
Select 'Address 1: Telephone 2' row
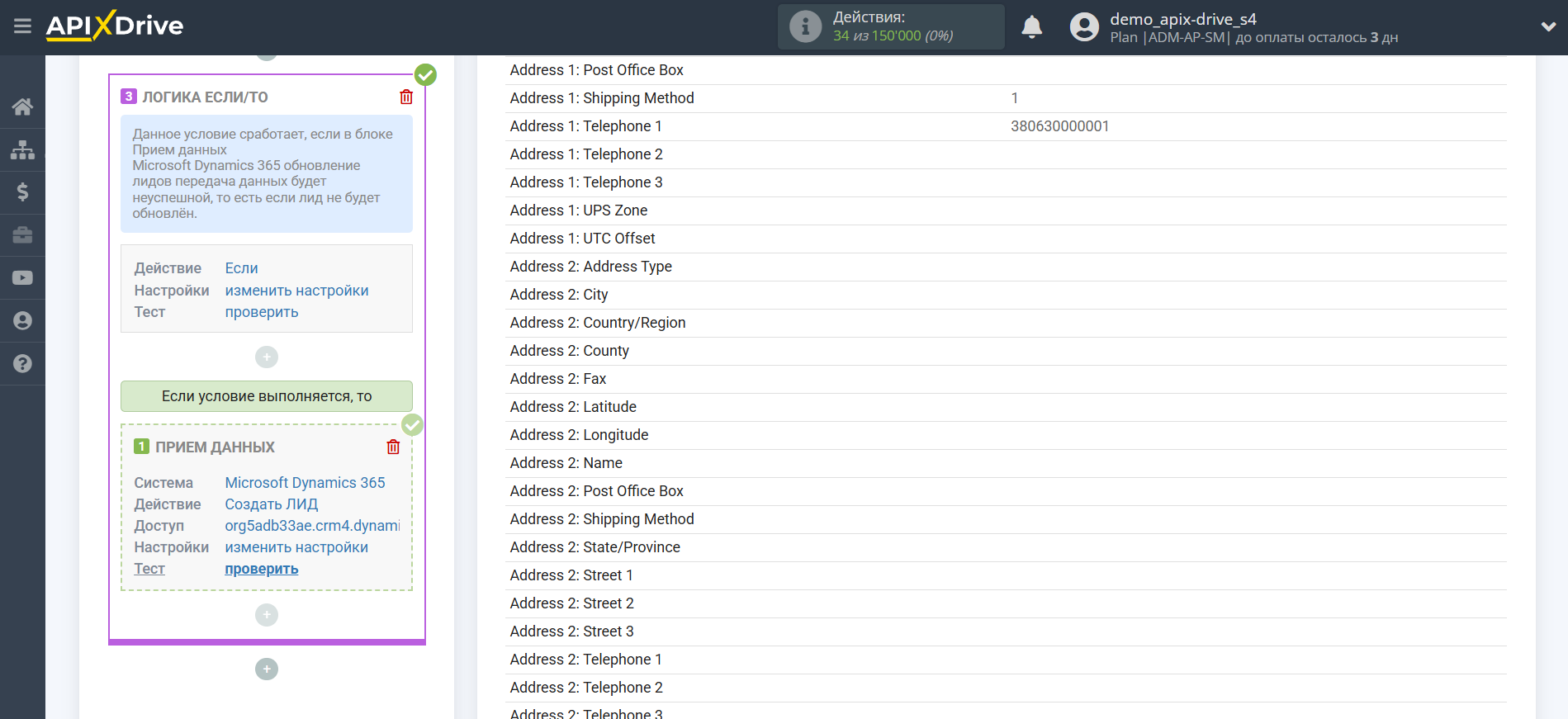pyautogui.click(x=1006, y=154)
